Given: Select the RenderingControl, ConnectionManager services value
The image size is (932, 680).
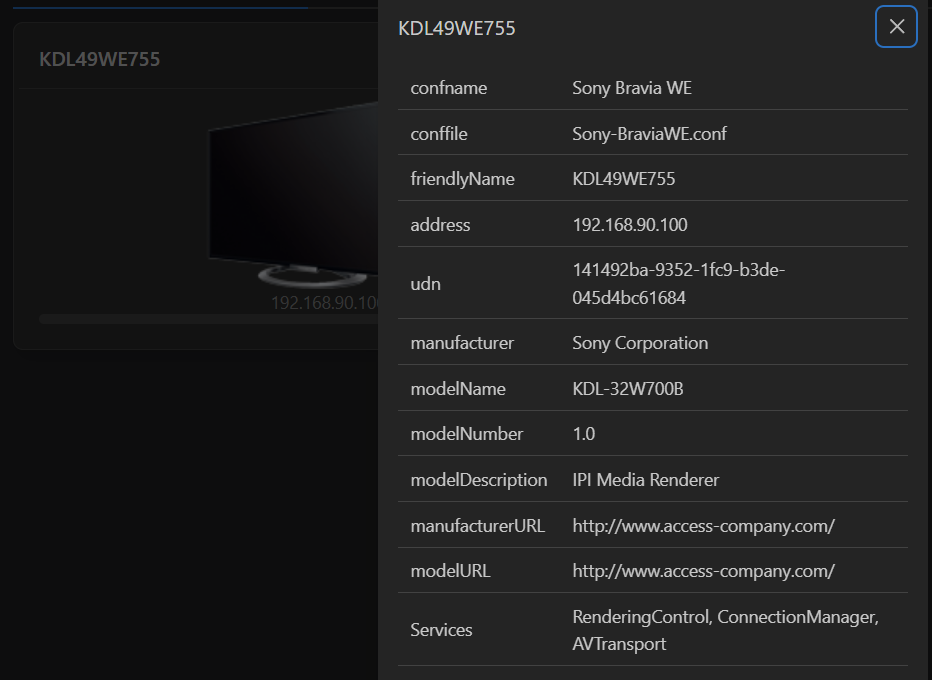Looking at the screenshot, I should (725, 630).
